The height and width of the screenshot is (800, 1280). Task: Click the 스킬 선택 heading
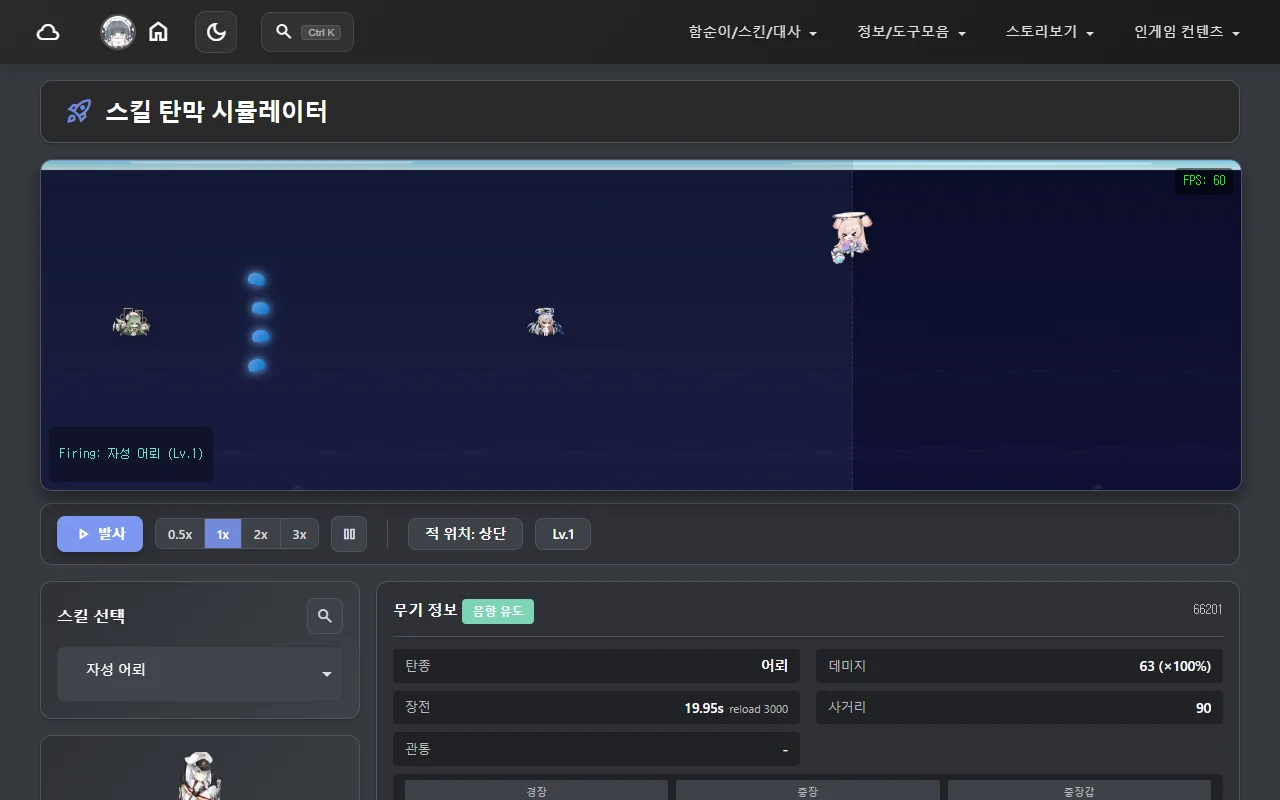(91, 616)
